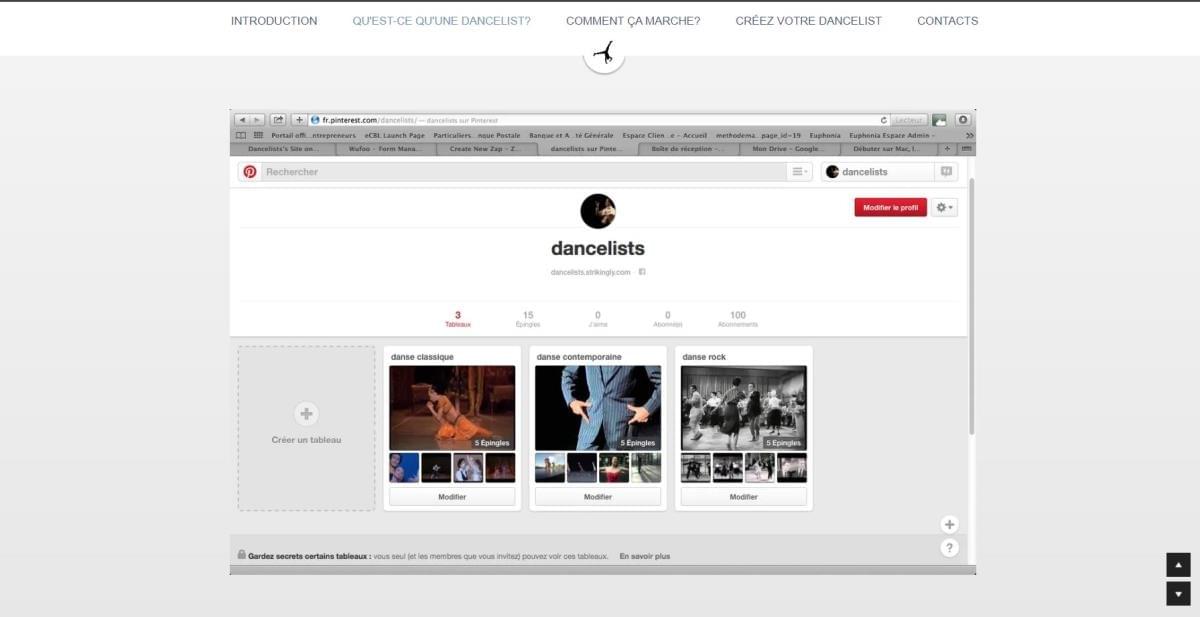
Task: Open the categories list dropdown beside search
Action: pos(797,171)
